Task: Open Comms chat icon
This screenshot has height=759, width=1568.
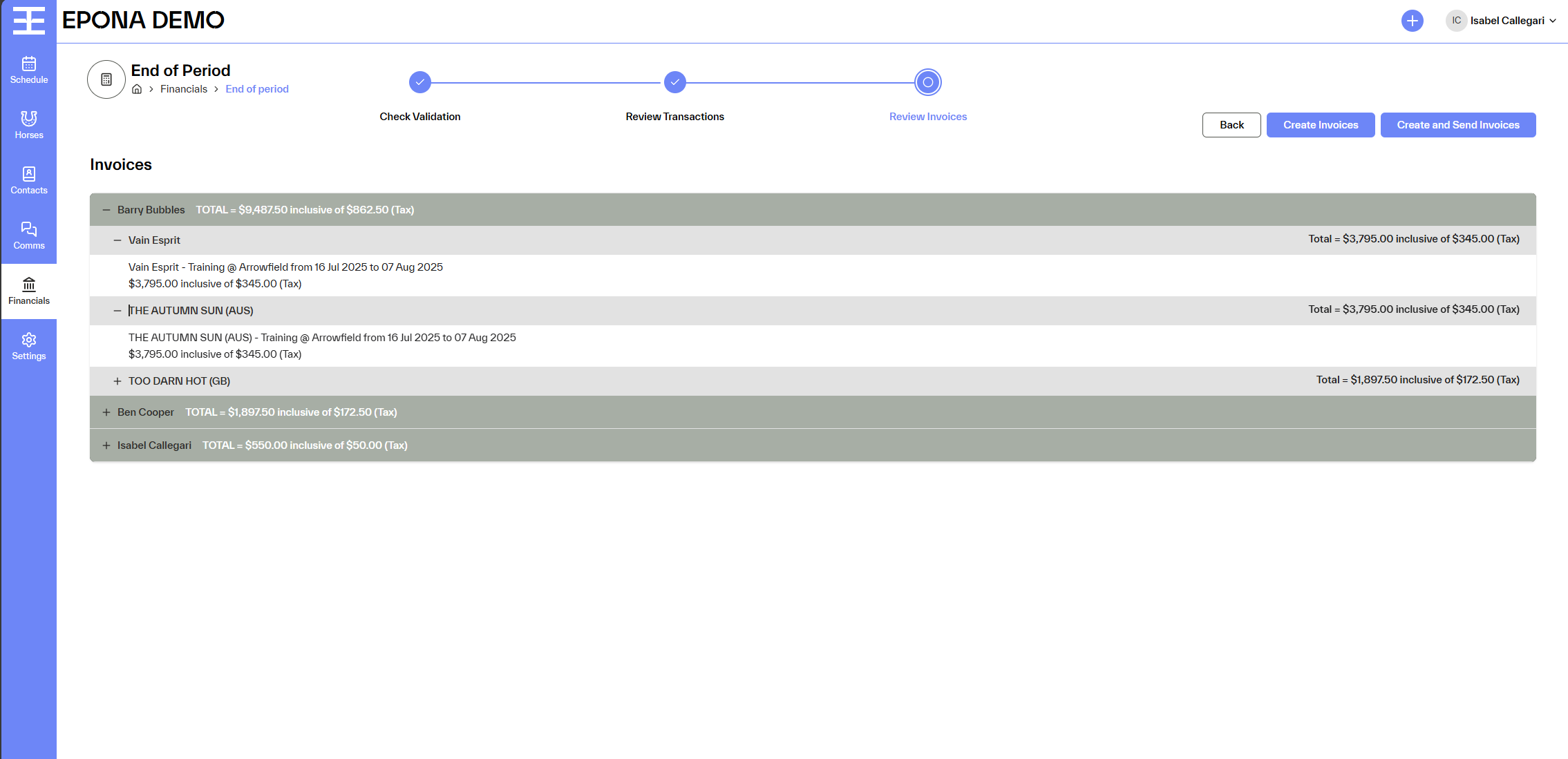Action: 29,236
